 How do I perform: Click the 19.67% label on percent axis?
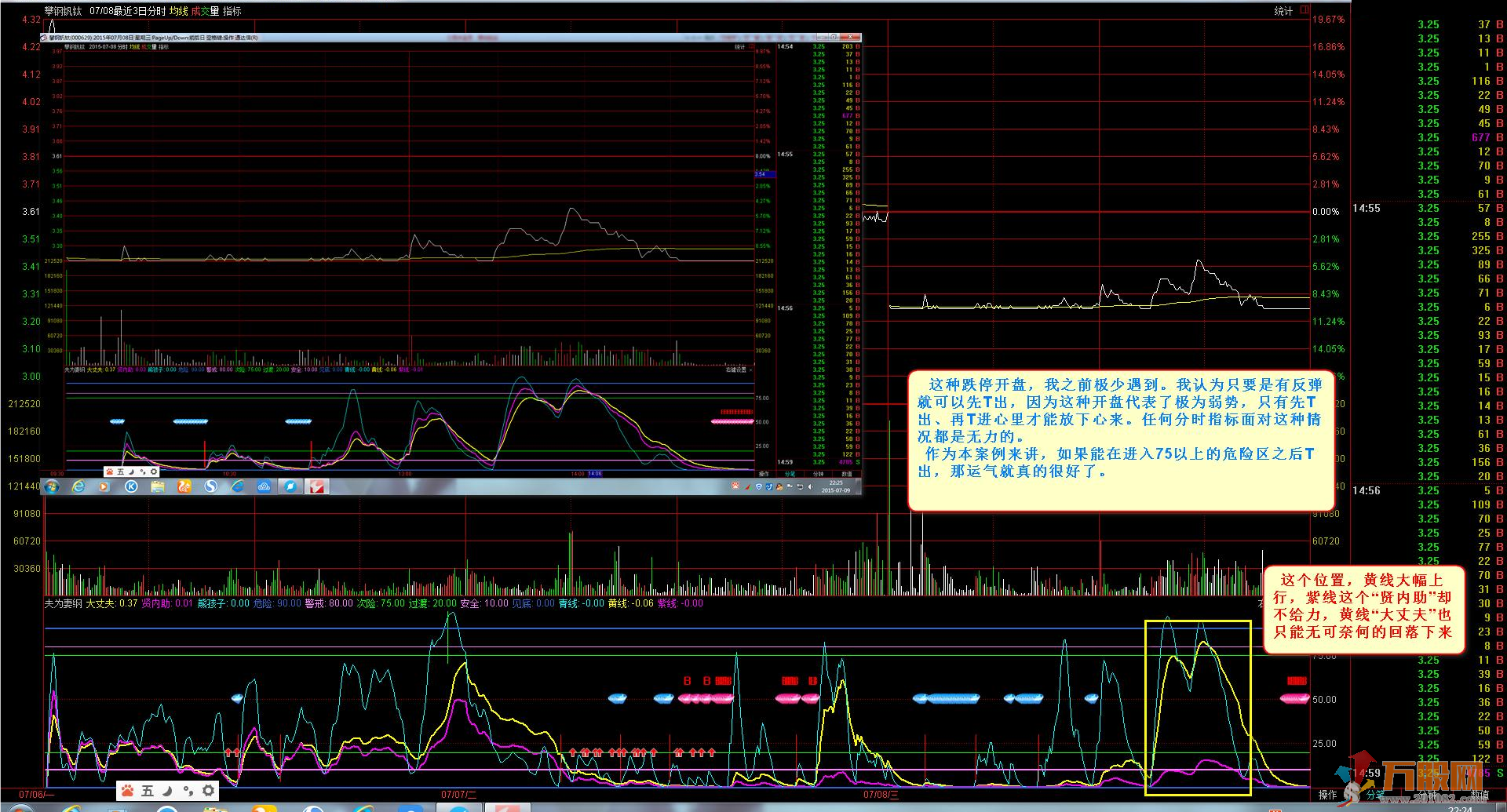[x=1328, y=20]
